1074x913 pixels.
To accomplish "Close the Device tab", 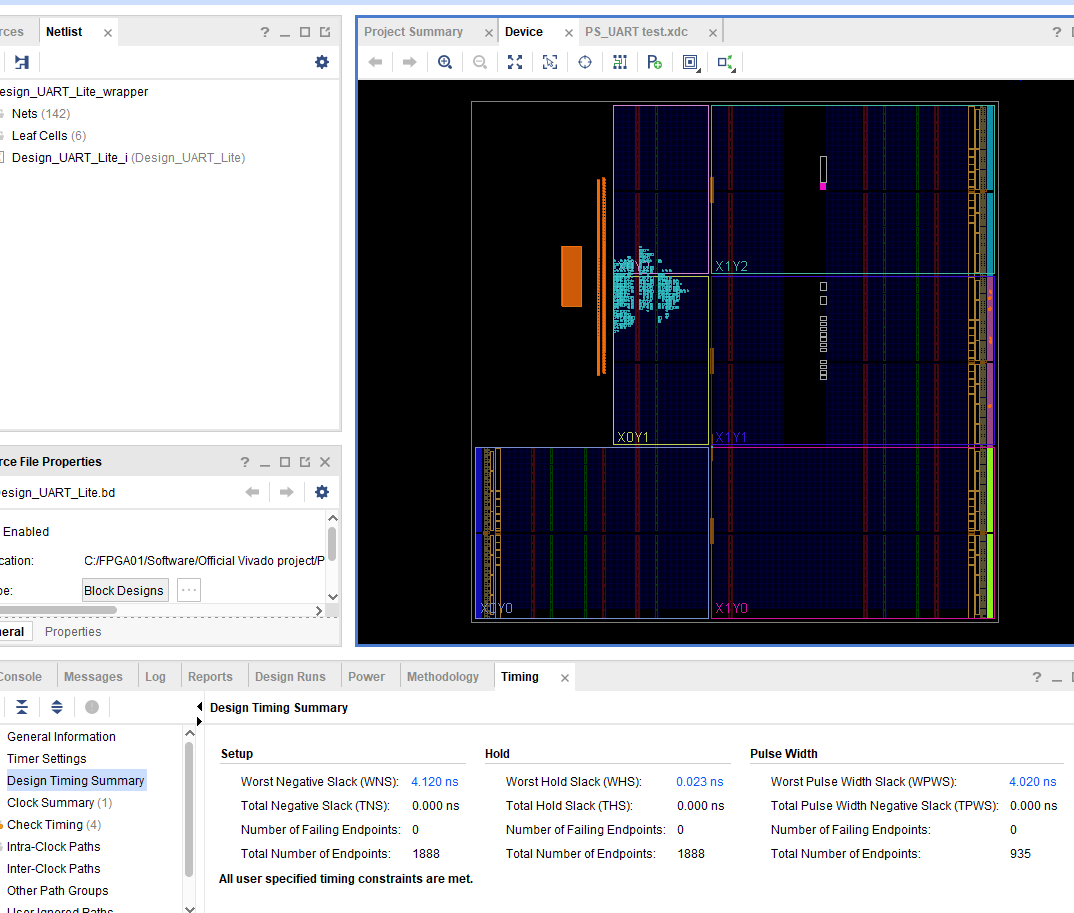I will point(569,33).
